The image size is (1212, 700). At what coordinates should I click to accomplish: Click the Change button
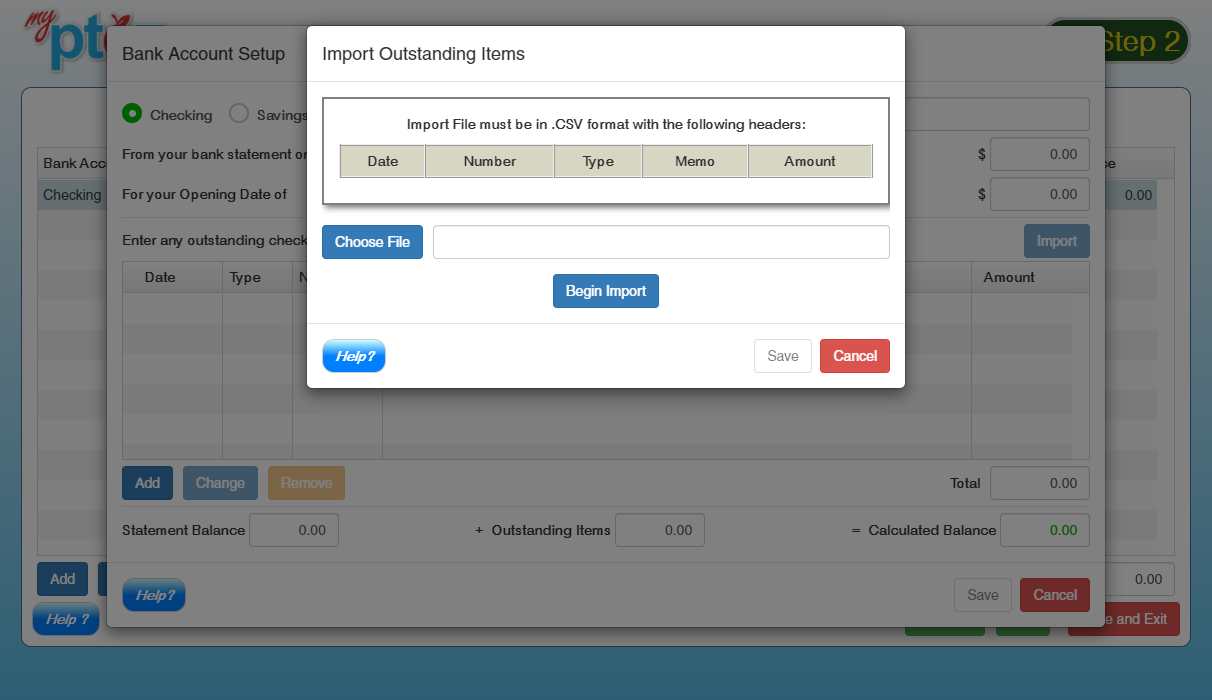(x=220, y=483)
